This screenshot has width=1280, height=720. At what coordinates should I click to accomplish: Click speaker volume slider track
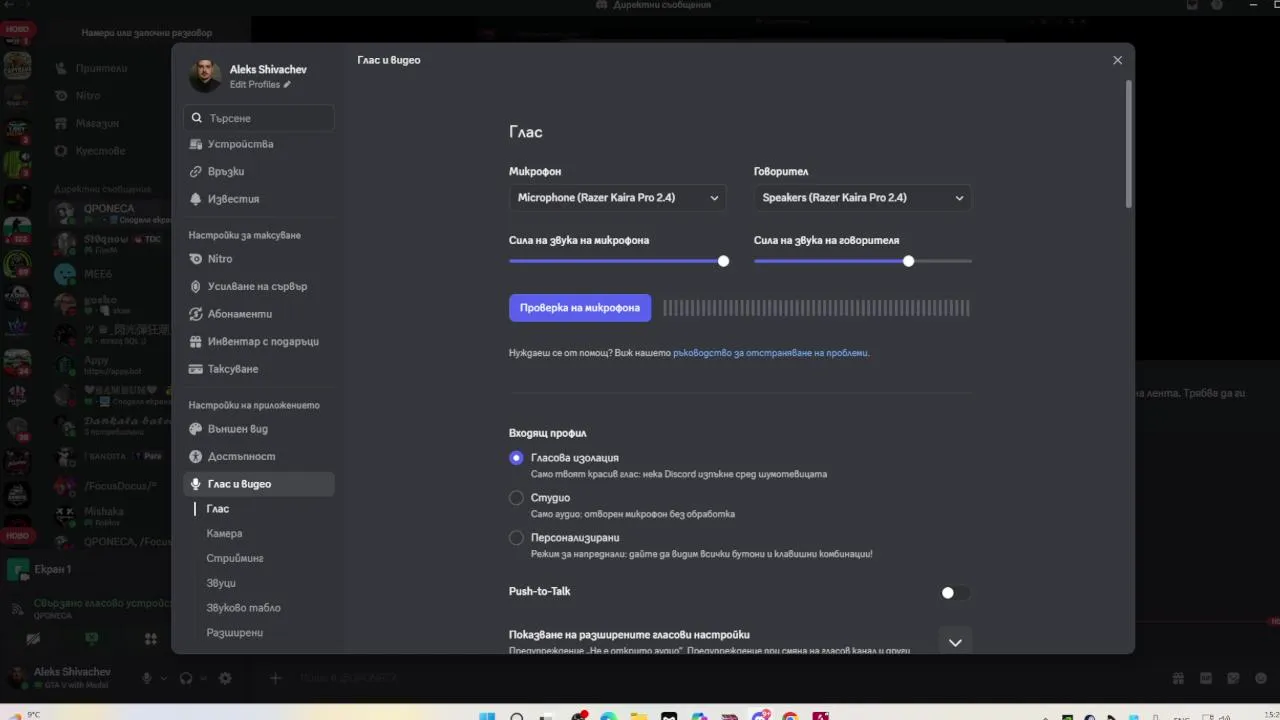tap(862, 261)
